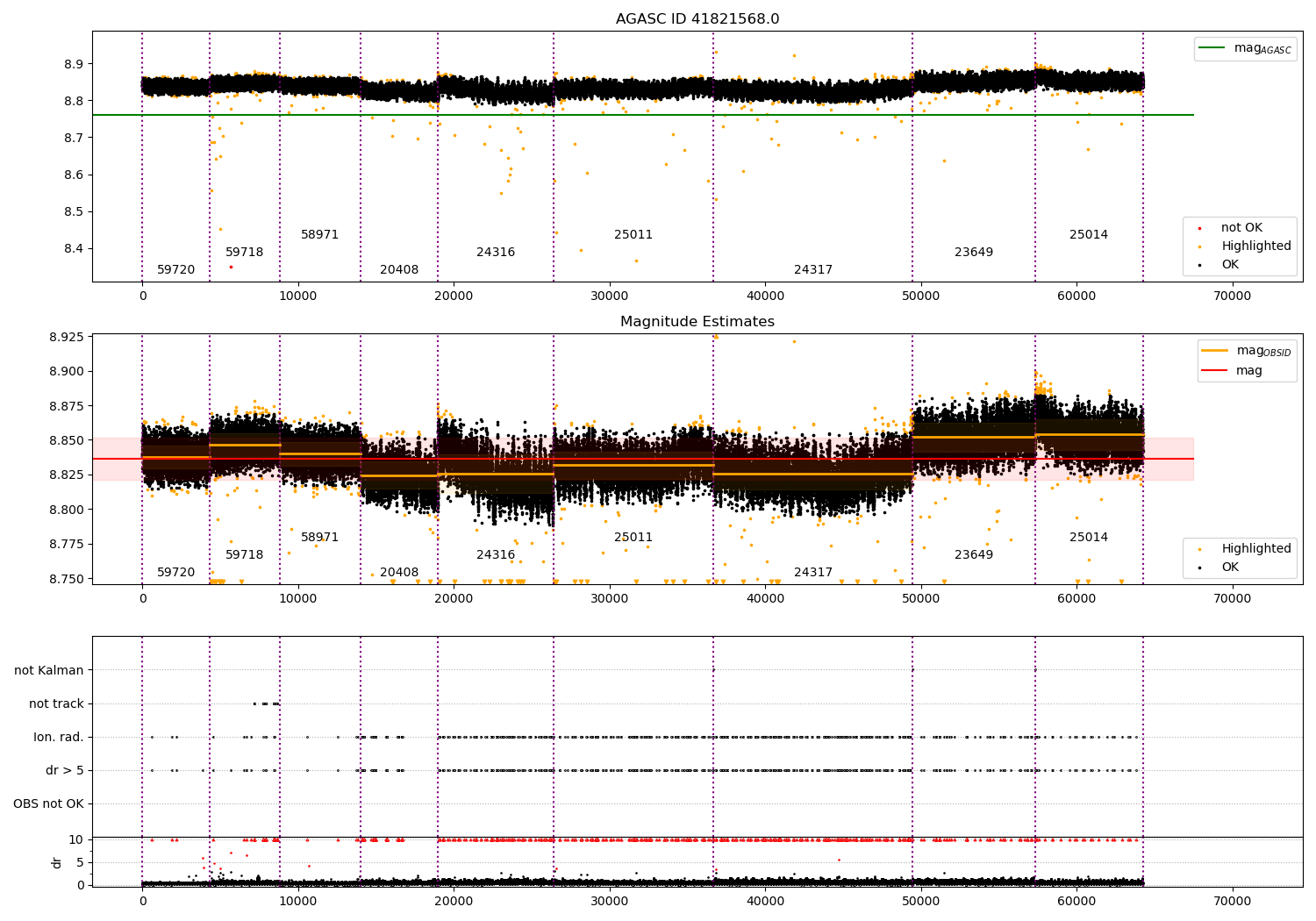Click the 5 tick label on dr axis
This screenshot has width=1316, height=921.
pyautogui.click(x=80, y=862)
